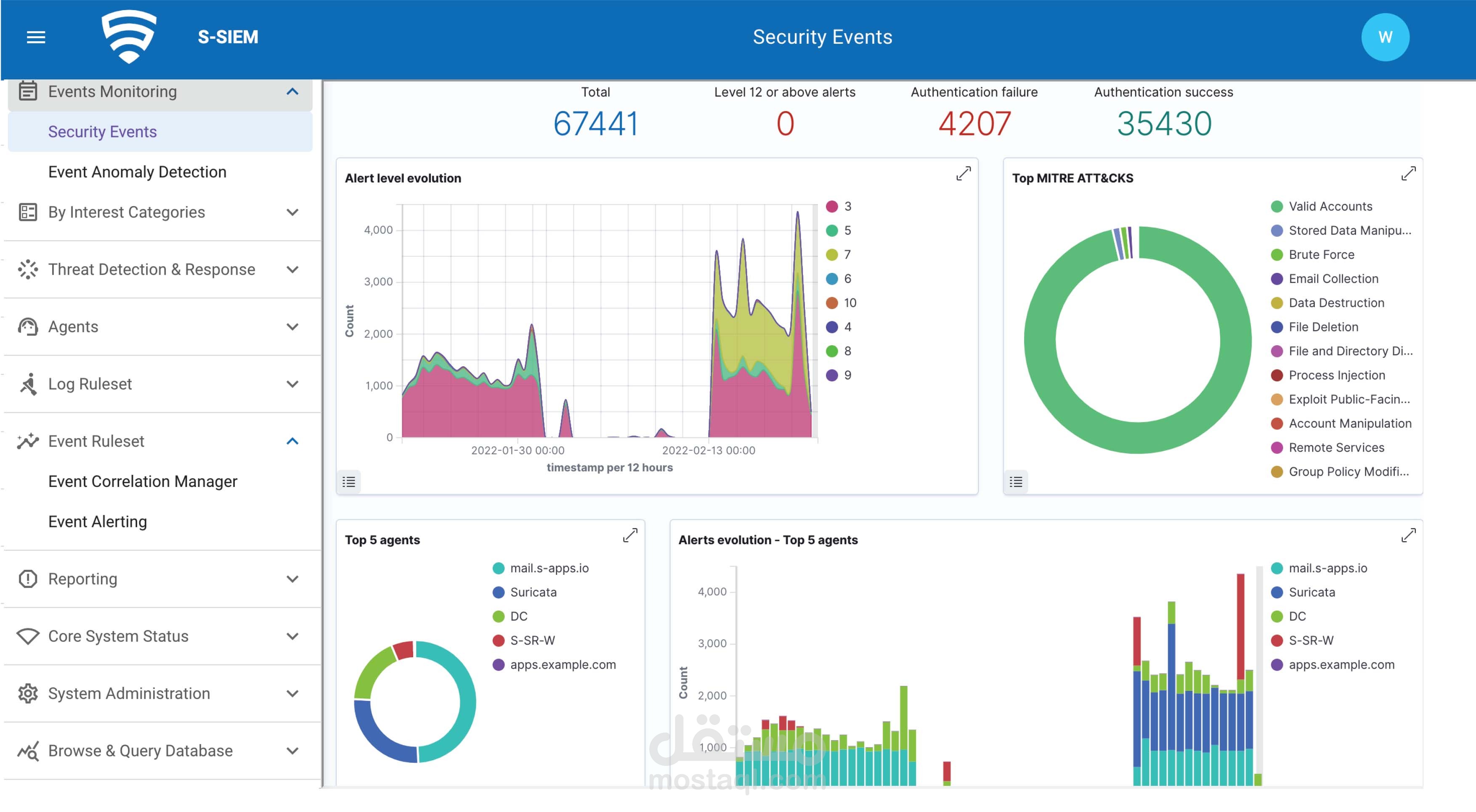Open Event Correlation Manager

point(143,481)
